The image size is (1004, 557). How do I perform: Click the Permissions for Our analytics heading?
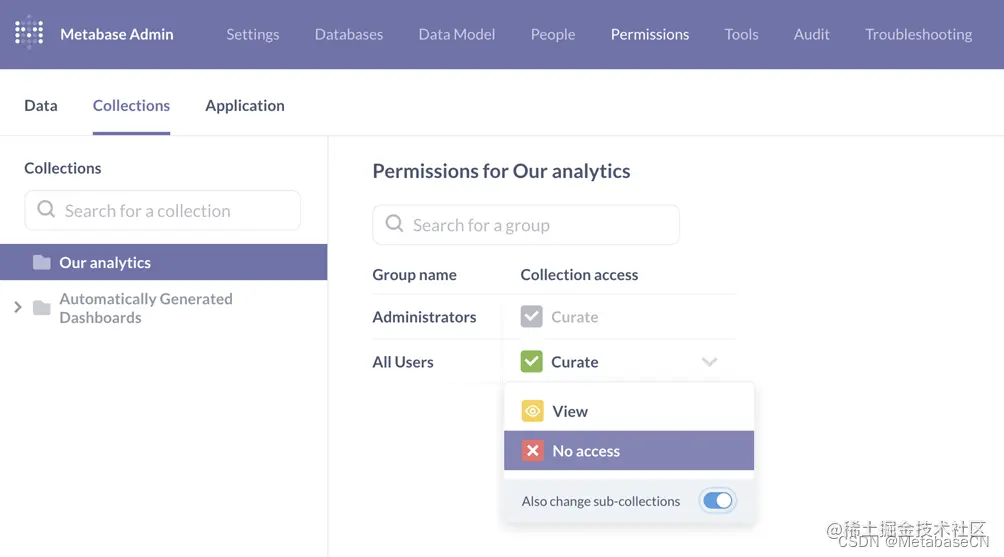click(x=501, y=171)
